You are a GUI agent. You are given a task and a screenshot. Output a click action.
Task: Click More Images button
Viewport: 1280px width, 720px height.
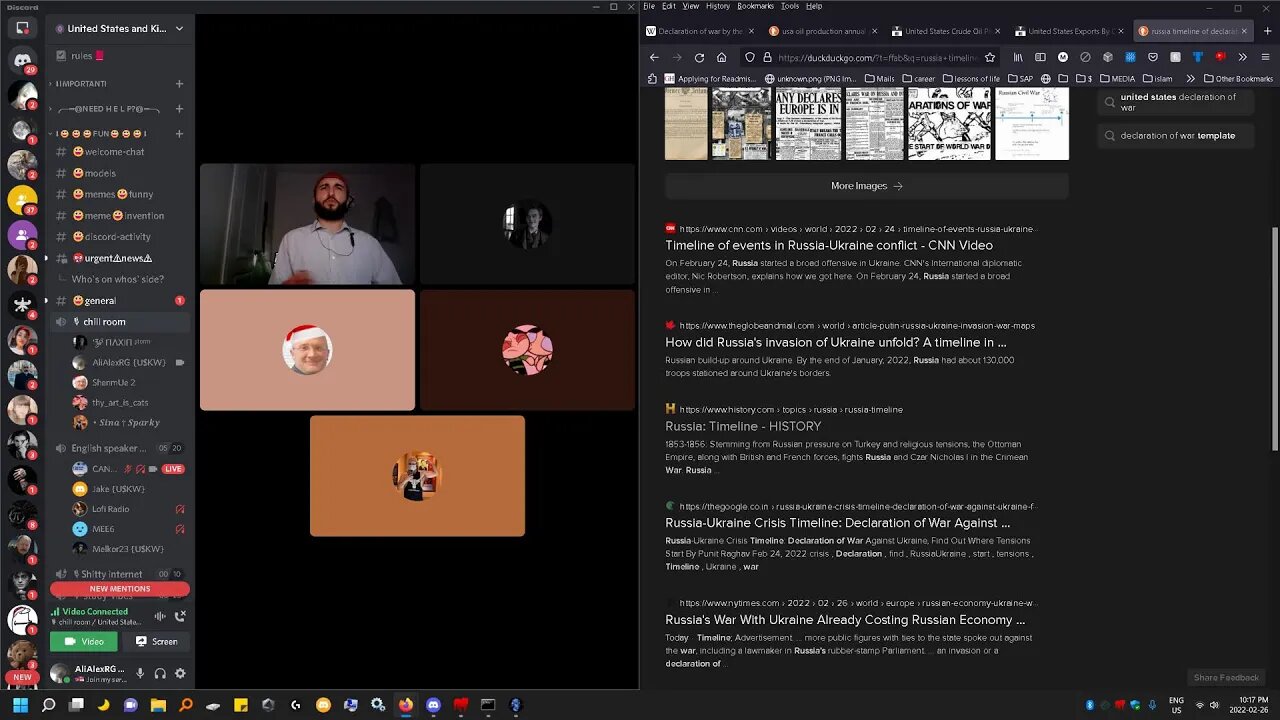867,186
